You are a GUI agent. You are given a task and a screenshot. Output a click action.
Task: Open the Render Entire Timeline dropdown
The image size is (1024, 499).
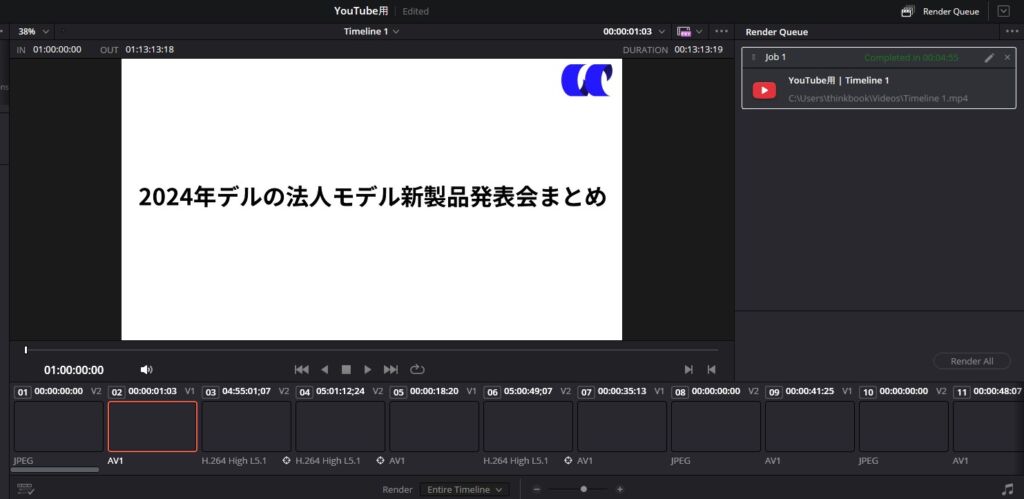point(464,489)
